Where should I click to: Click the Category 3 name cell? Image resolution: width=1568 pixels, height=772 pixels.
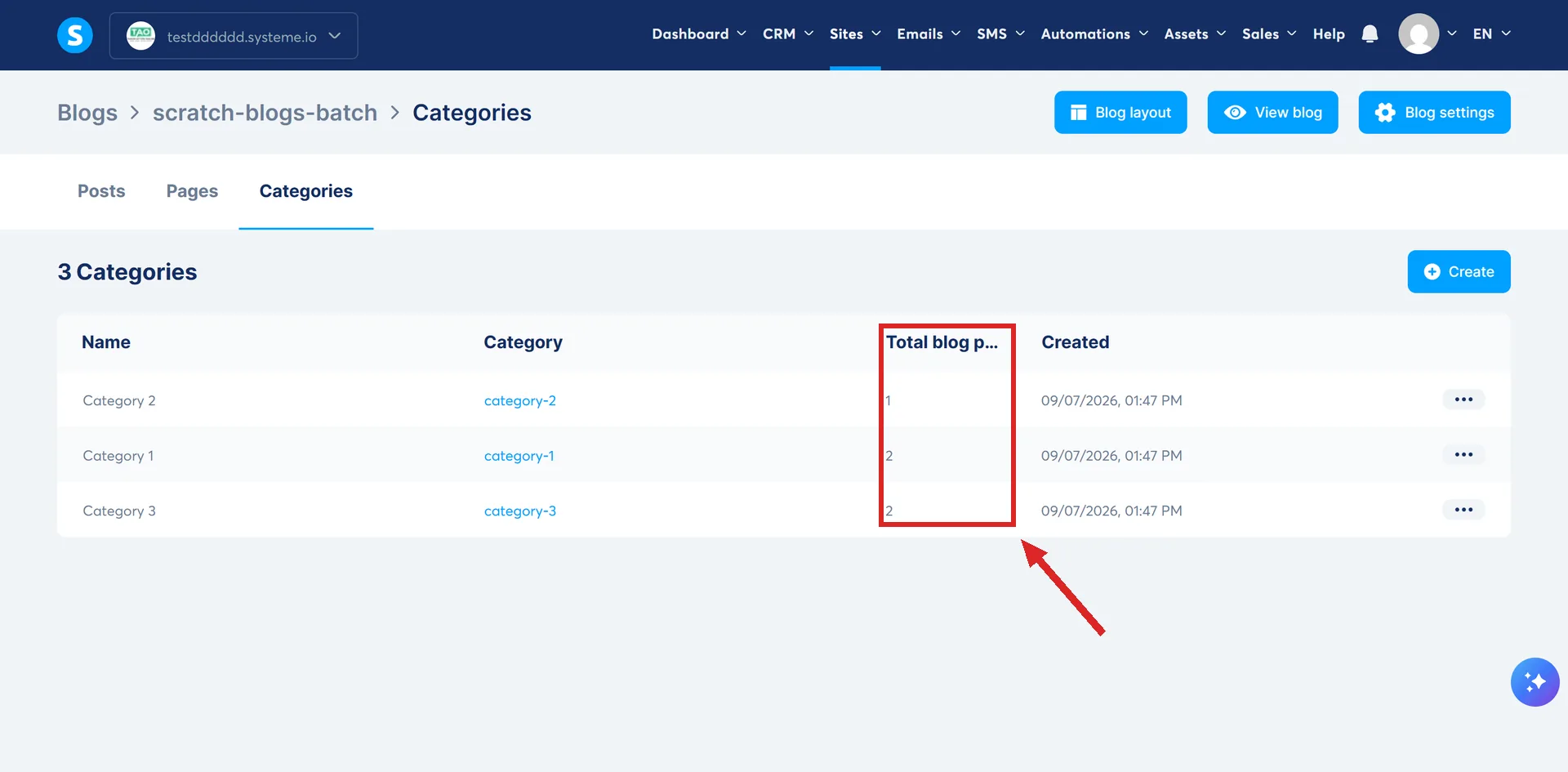tap(119, 511)
